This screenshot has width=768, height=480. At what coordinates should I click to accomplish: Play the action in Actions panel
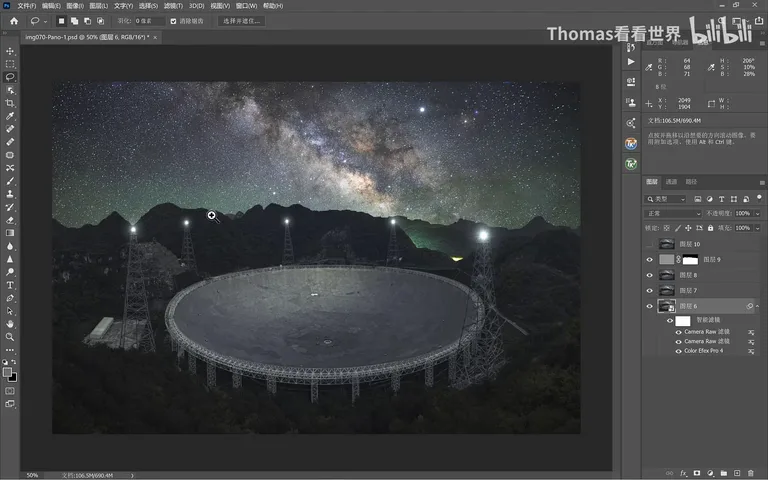(631, 62)
